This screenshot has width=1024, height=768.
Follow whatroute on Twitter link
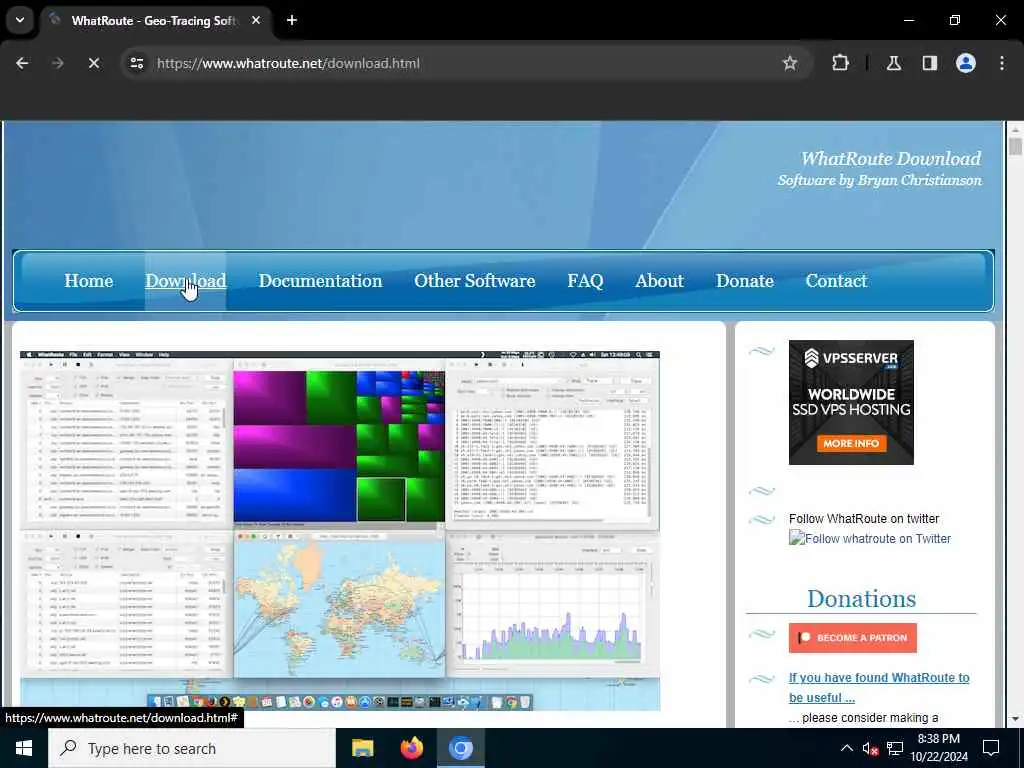pyautogui.click(x=870, y=539)
